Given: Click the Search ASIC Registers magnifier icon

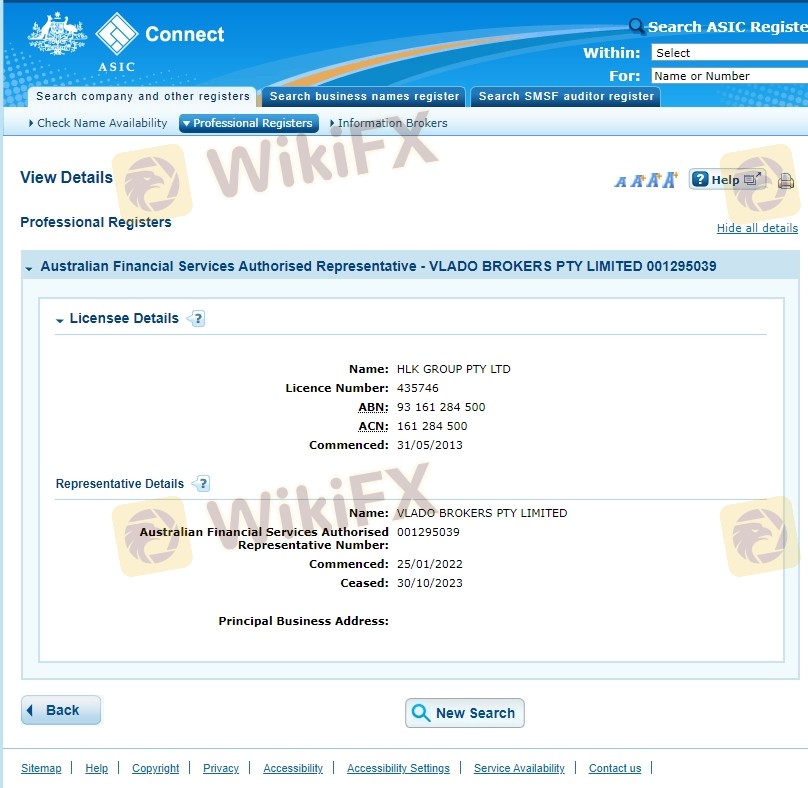Looking at the screenshot, I should click(636, 27).
